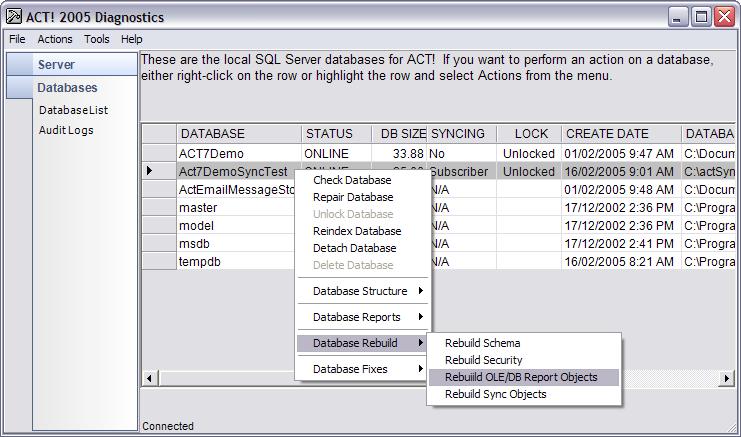The height and width of the screenshot is (437, 741).
Task: Minimize the ACT! Diagnostics window
Action: (x=678, y=17)
